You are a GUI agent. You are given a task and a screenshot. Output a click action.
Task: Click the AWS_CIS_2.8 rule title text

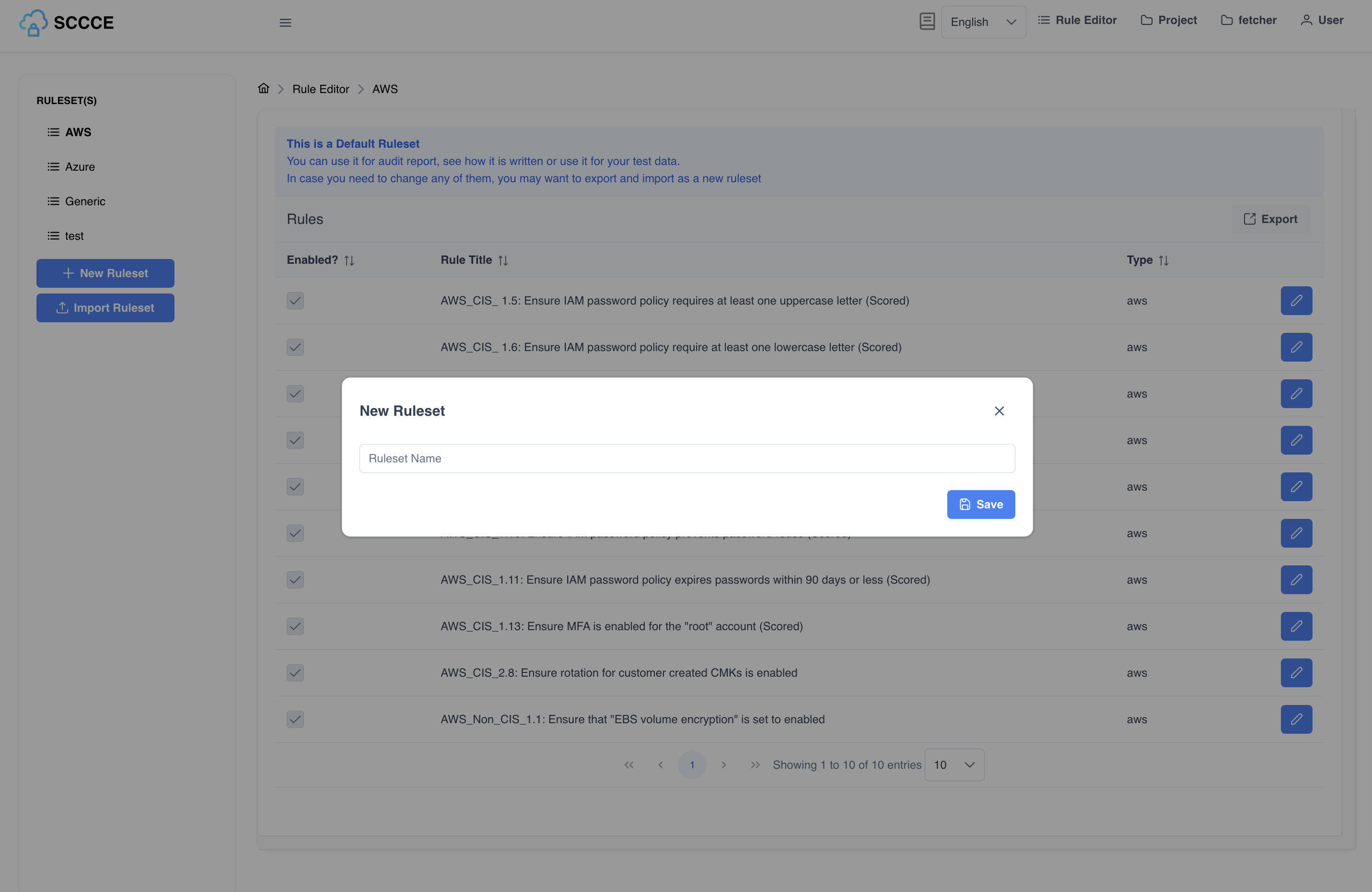click(618, 673)
